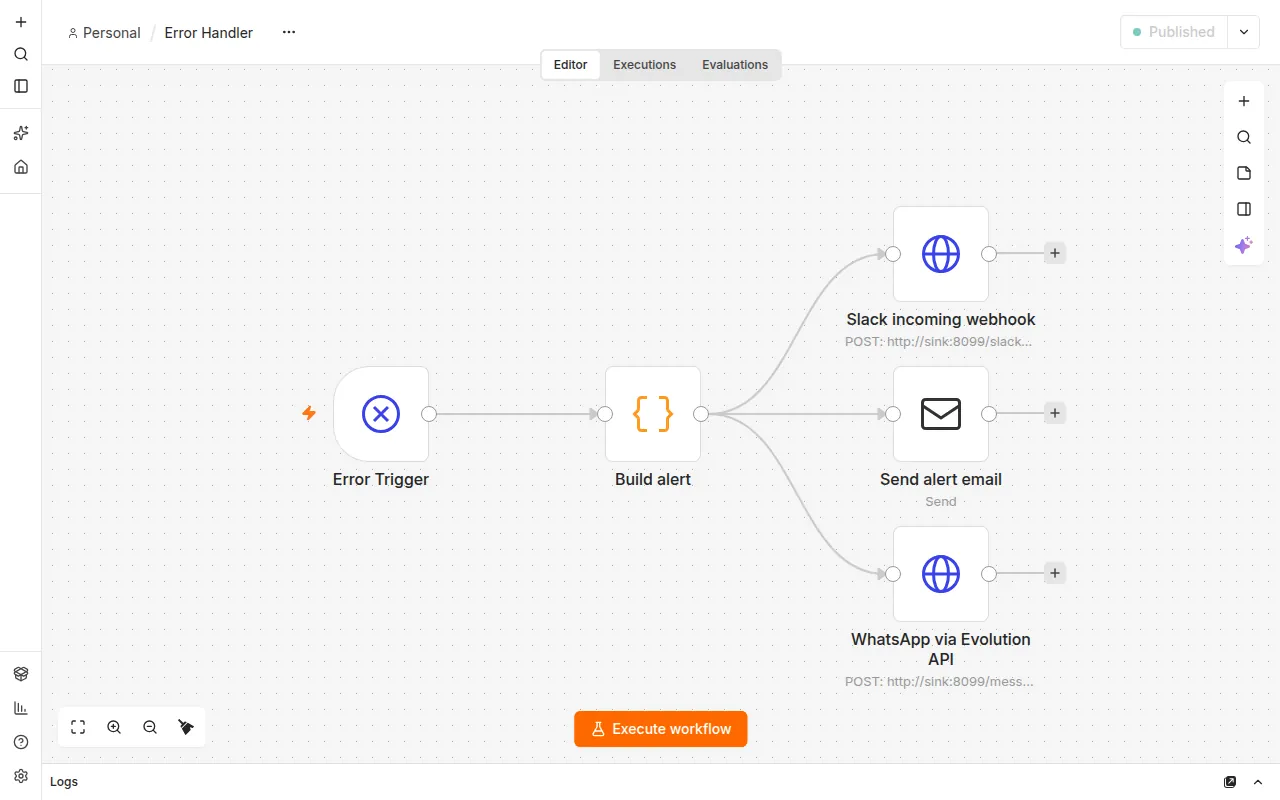Image resolution: width=1280 pixels, height=800 pixels.
Task: Click the search icon in right canvas toolbar
Action: [1244, 137]
